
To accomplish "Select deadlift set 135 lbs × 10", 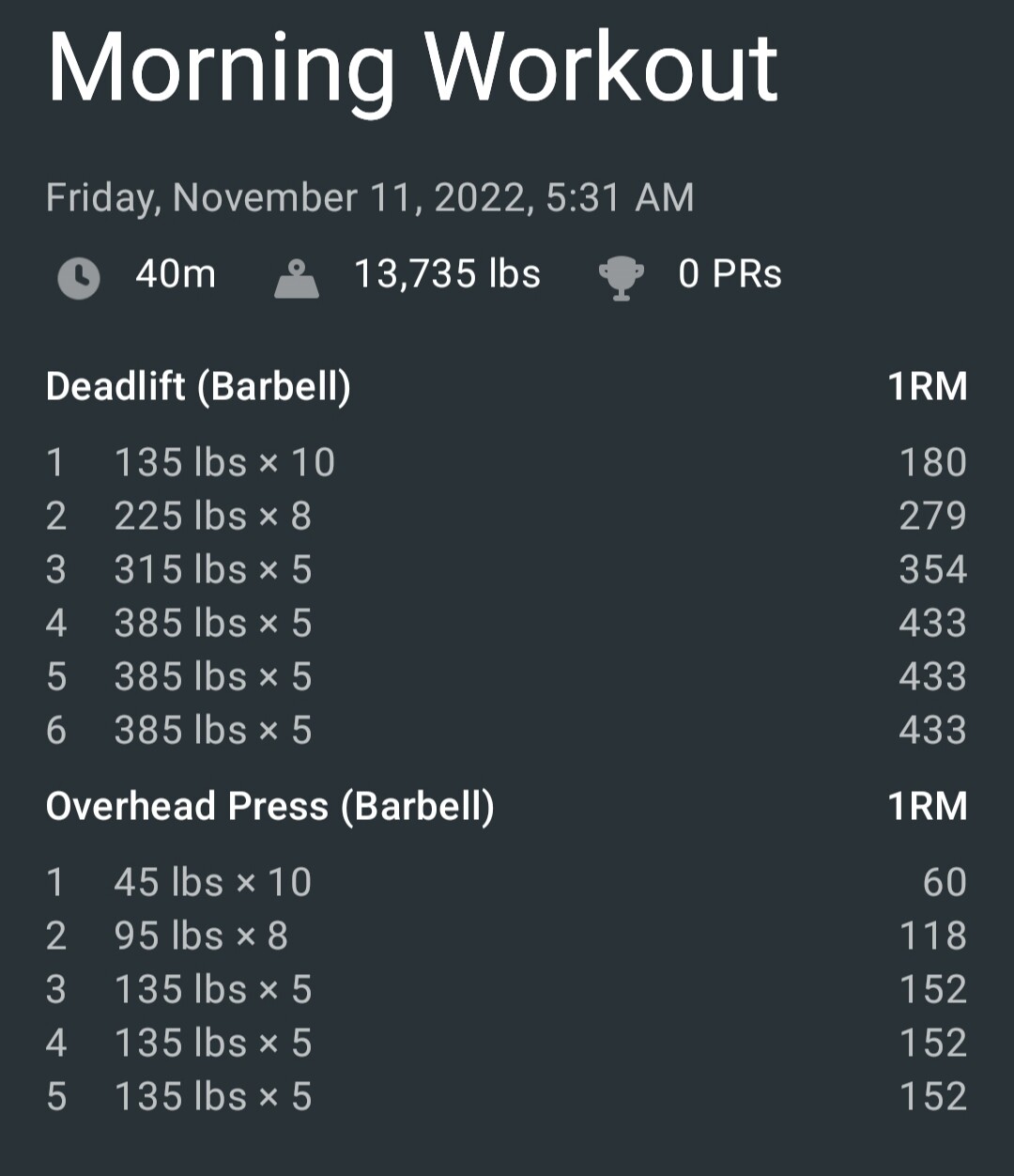I will tap(224, 462).
